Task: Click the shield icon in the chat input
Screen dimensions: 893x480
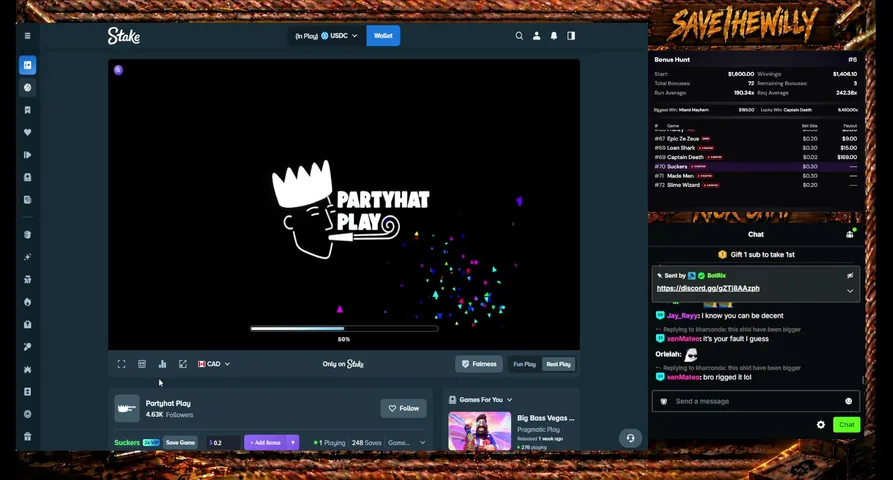Action: (x=663, y=401)
